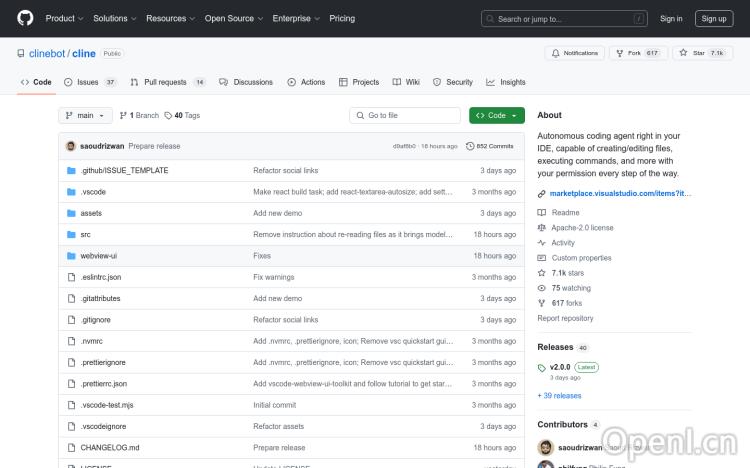Image resolution: width=750 pixels, height=468 pixels.
Task: Switch to the Pull requests tab
Action: tap(165, 82)
